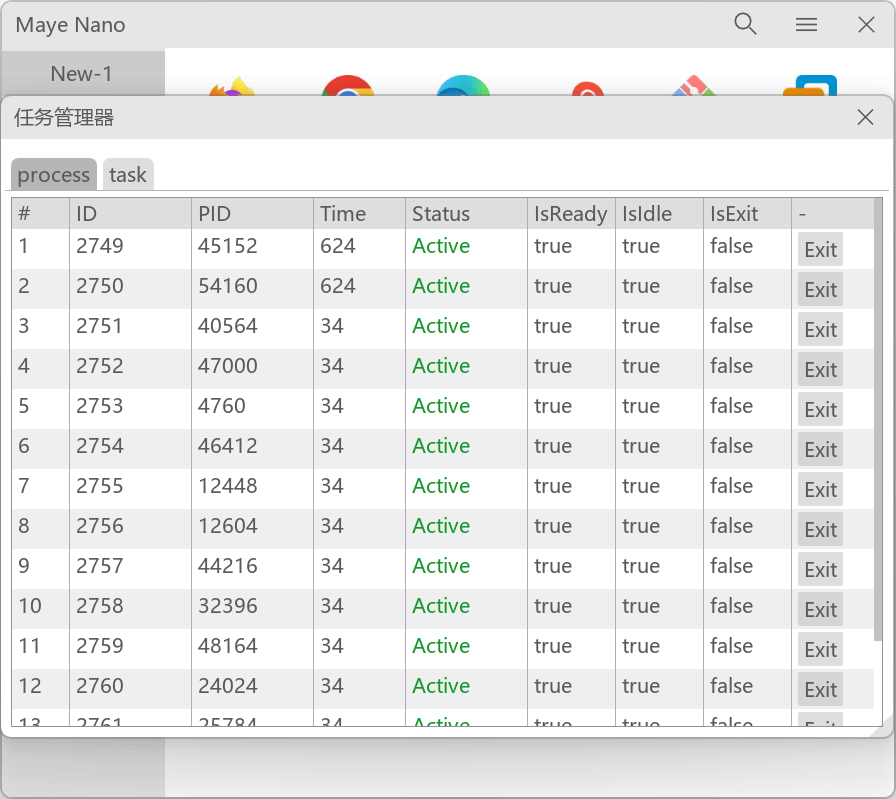Open the hamburger menu in Maye Nano
The image size is (896, 799).
(x=806, y=25)
